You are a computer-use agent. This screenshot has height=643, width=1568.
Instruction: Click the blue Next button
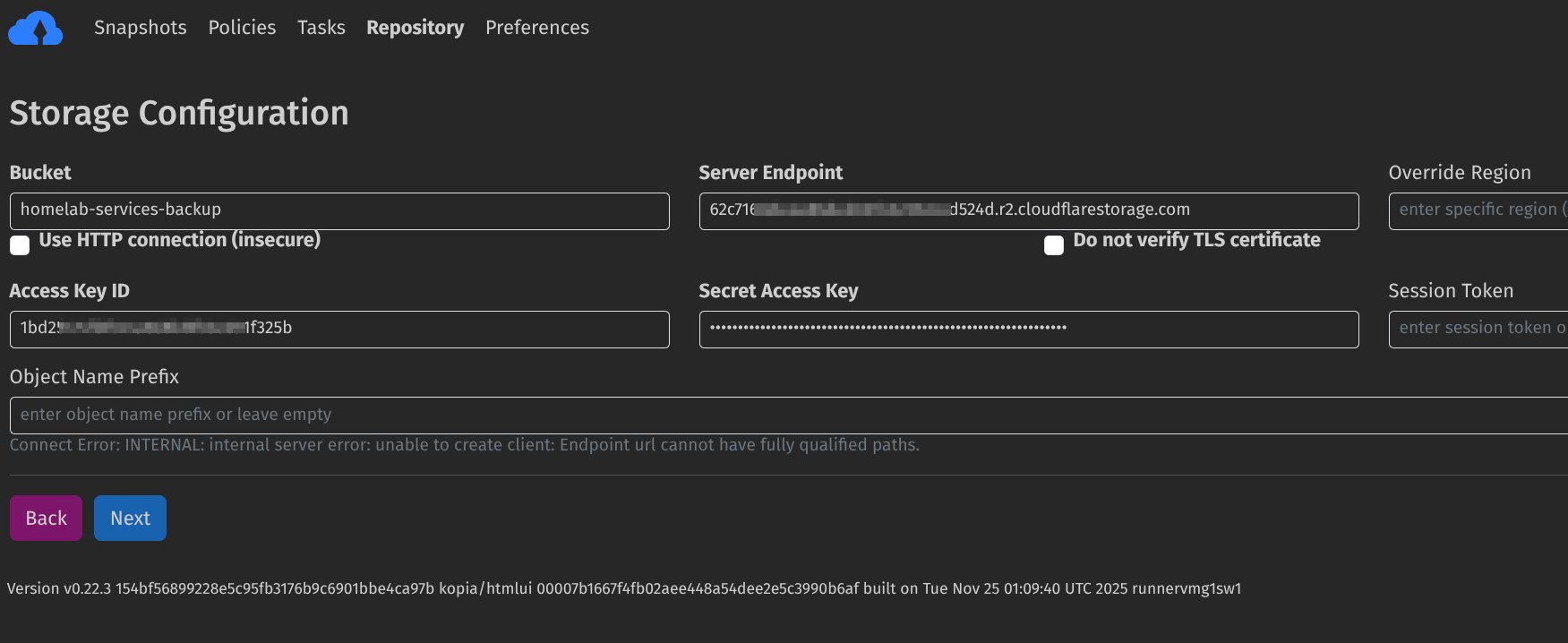[130, 518]
